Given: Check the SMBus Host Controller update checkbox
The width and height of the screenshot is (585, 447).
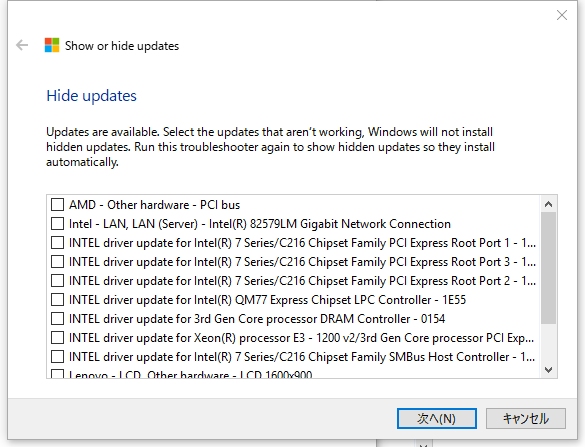Looking at the screenshot, I should click(x=57, y=357).
